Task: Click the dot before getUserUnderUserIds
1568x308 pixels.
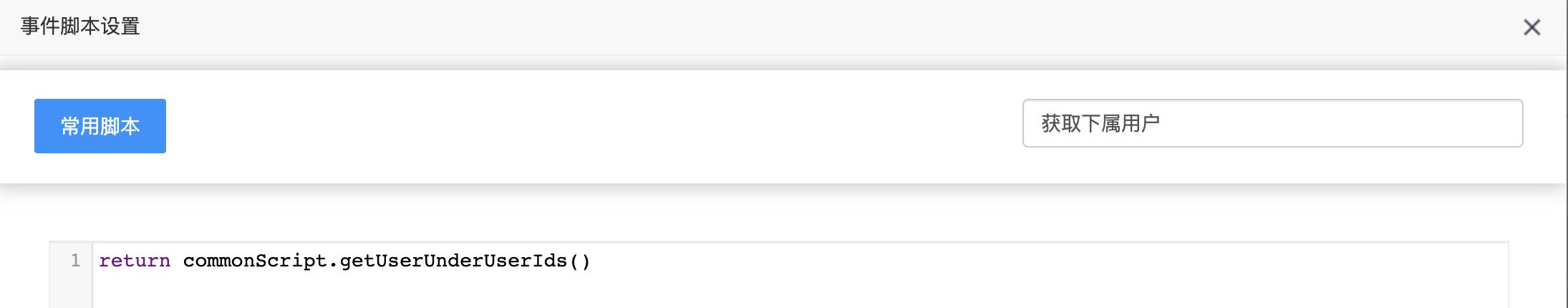Action: click(x=334, y=261)
